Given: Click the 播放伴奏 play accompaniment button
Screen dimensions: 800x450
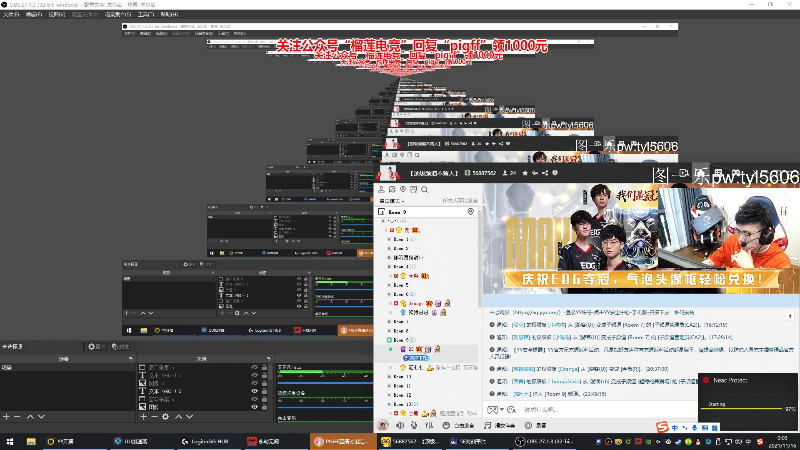Looking at the screenshot, I should (499, 425).
